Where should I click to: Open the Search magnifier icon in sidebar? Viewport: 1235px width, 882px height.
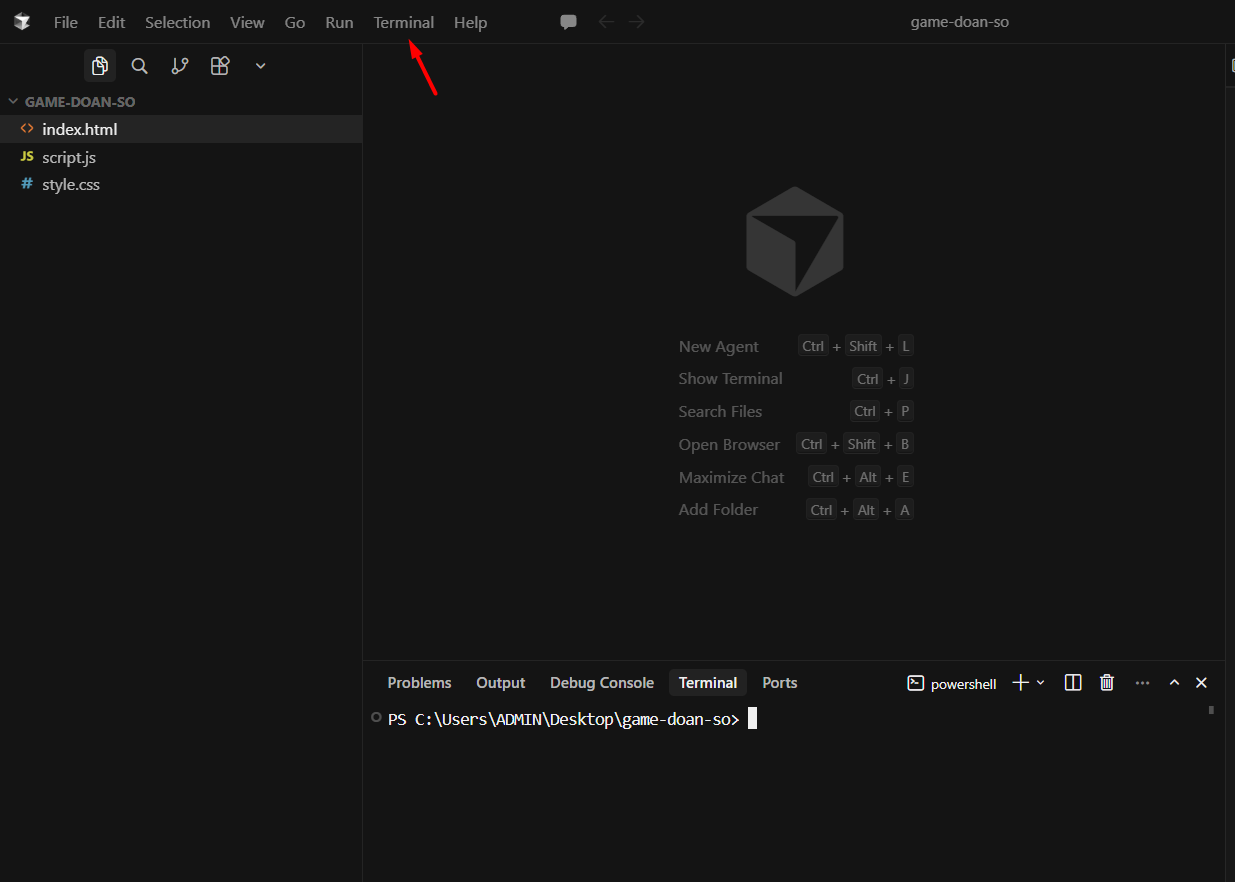pyautogui.click(x=140, y=66)
